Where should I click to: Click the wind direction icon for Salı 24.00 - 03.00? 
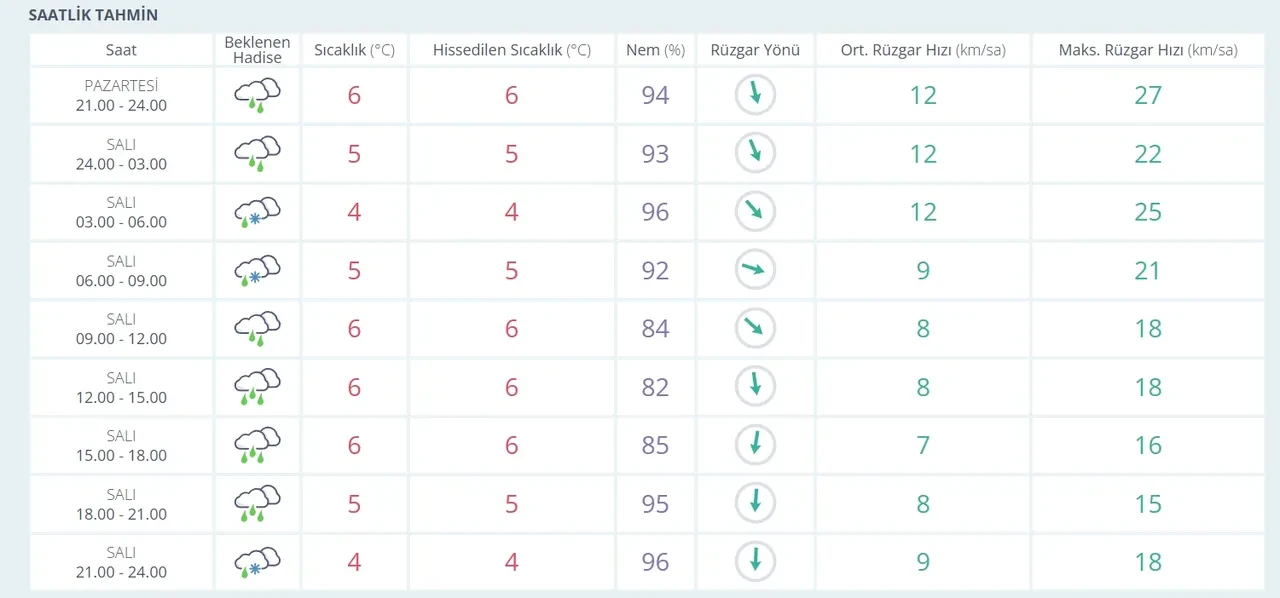tap(755, 153)
